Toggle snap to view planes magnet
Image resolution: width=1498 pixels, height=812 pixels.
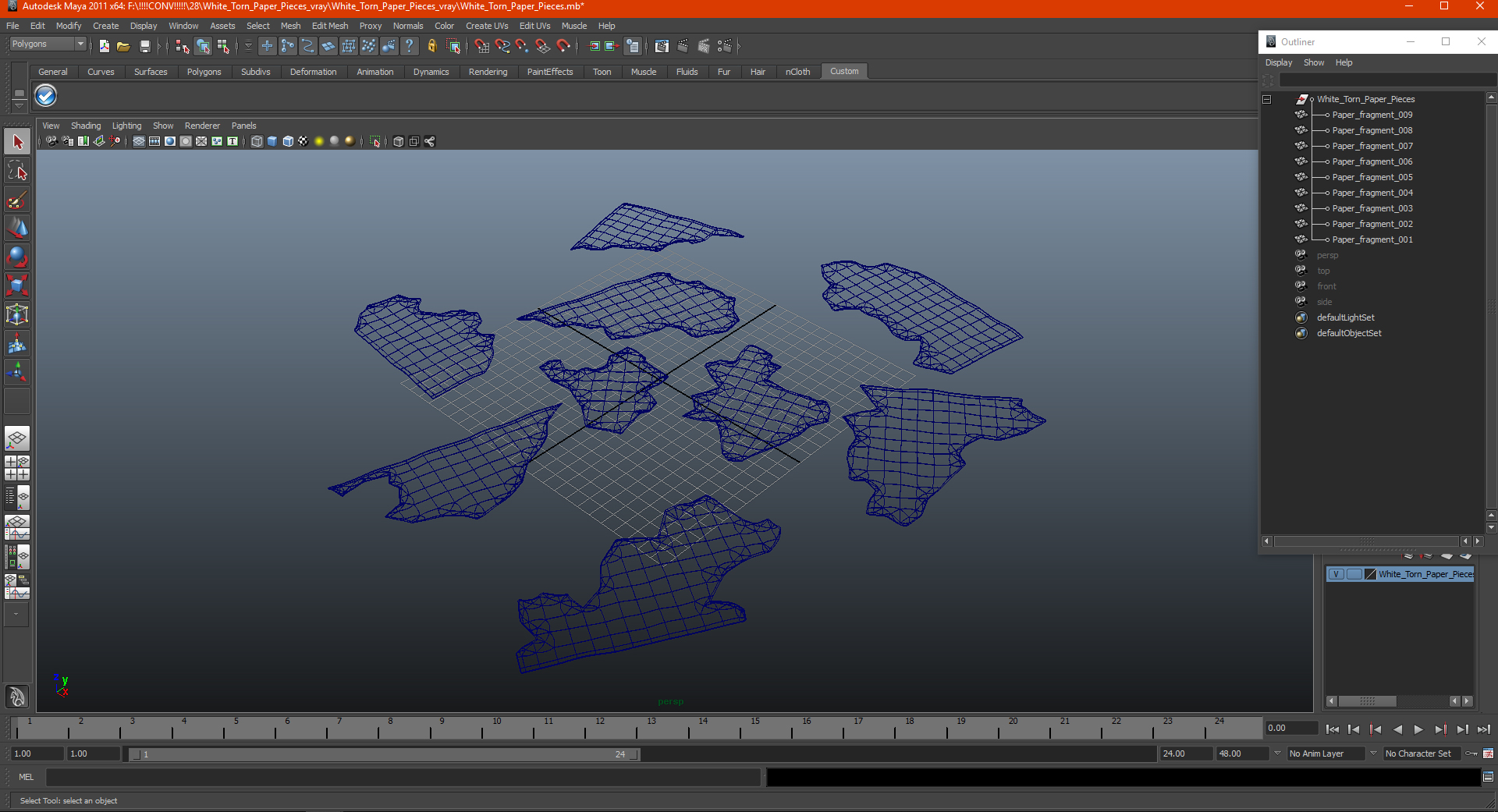click(543, 47)
